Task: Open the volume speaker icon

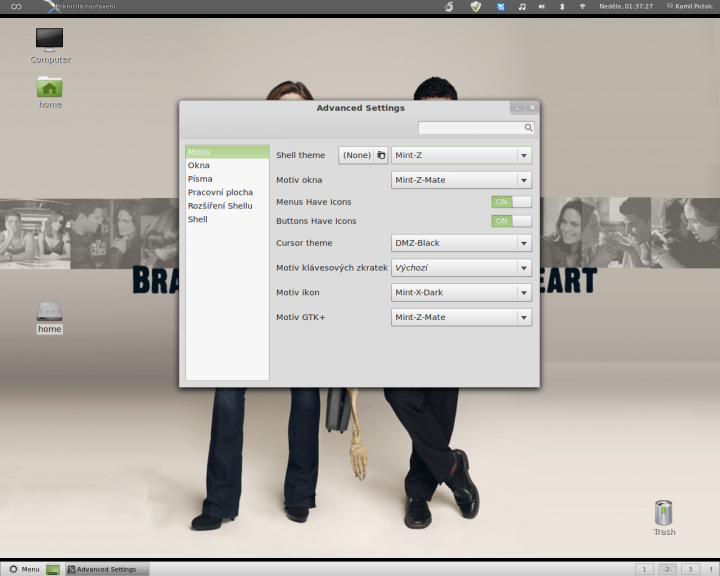Action: [542, 7]
